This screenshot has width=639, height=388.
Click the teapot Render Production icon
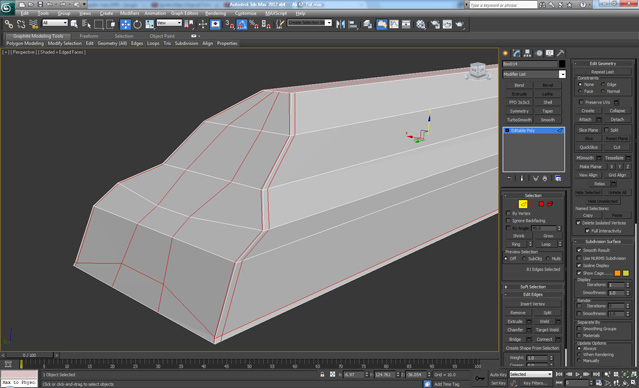[460, 24]
